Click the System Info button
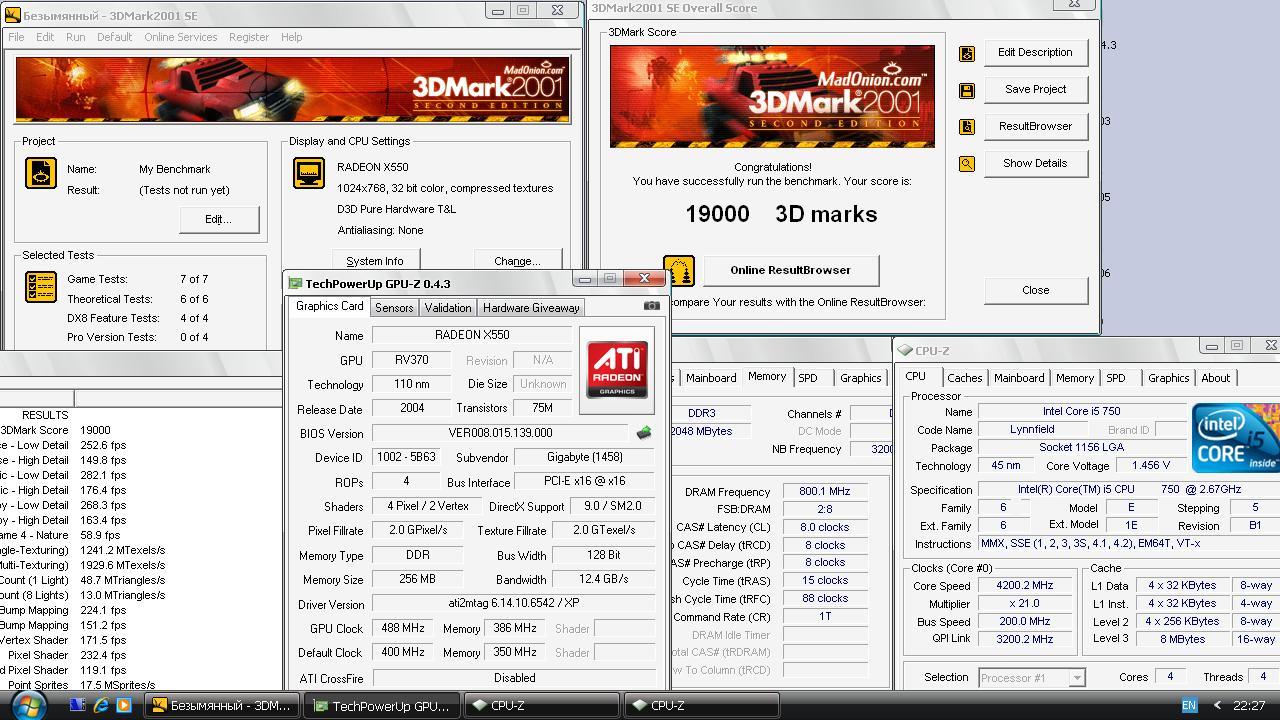Image resolution: width=1280 pixels, height=720 pixels. 375,259
